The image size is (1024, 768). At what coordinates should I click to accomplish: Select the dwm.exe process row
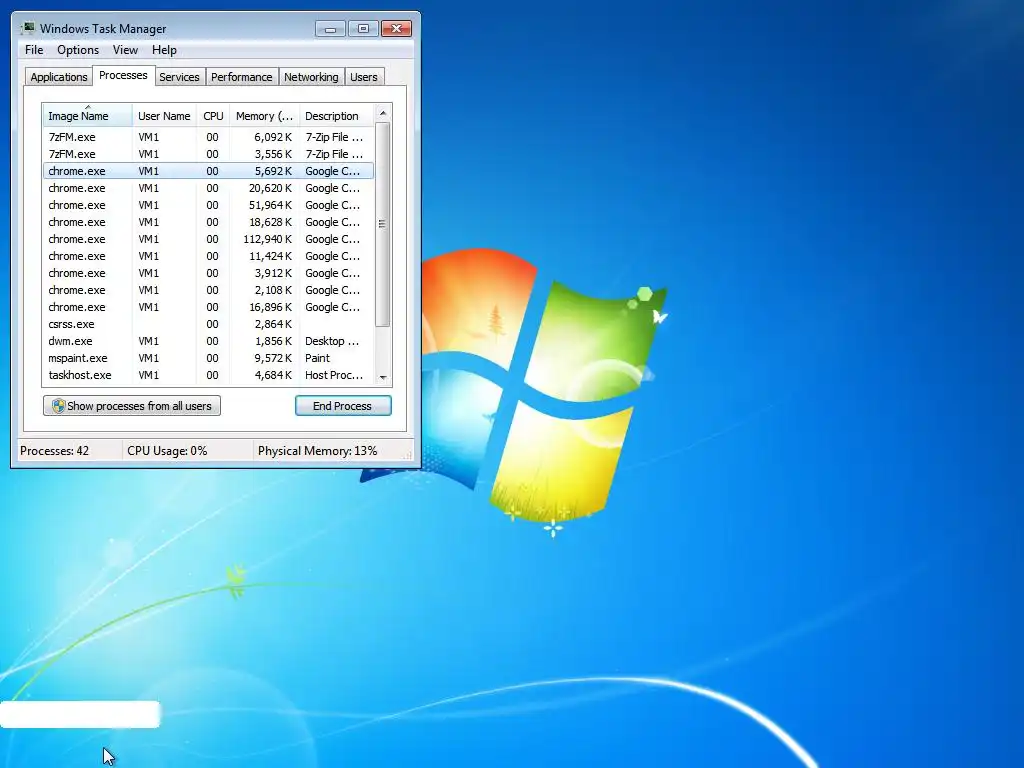point(208,341)
